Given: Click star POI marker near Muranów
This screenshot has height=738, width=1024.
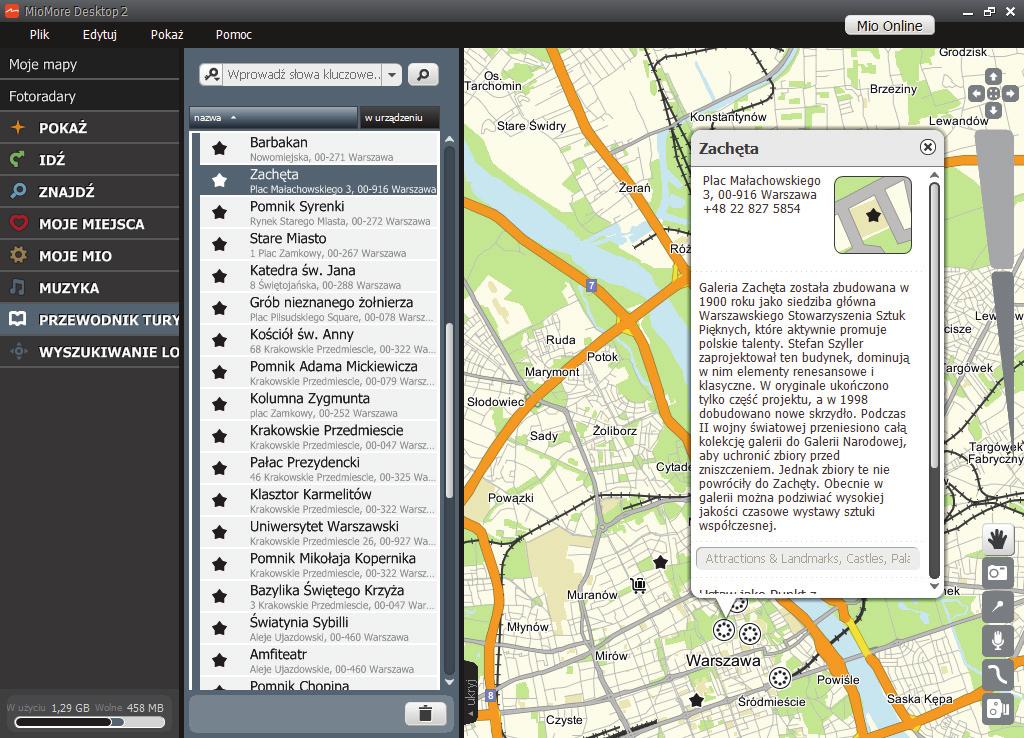Looking at the screenshot, I should 660,562.
